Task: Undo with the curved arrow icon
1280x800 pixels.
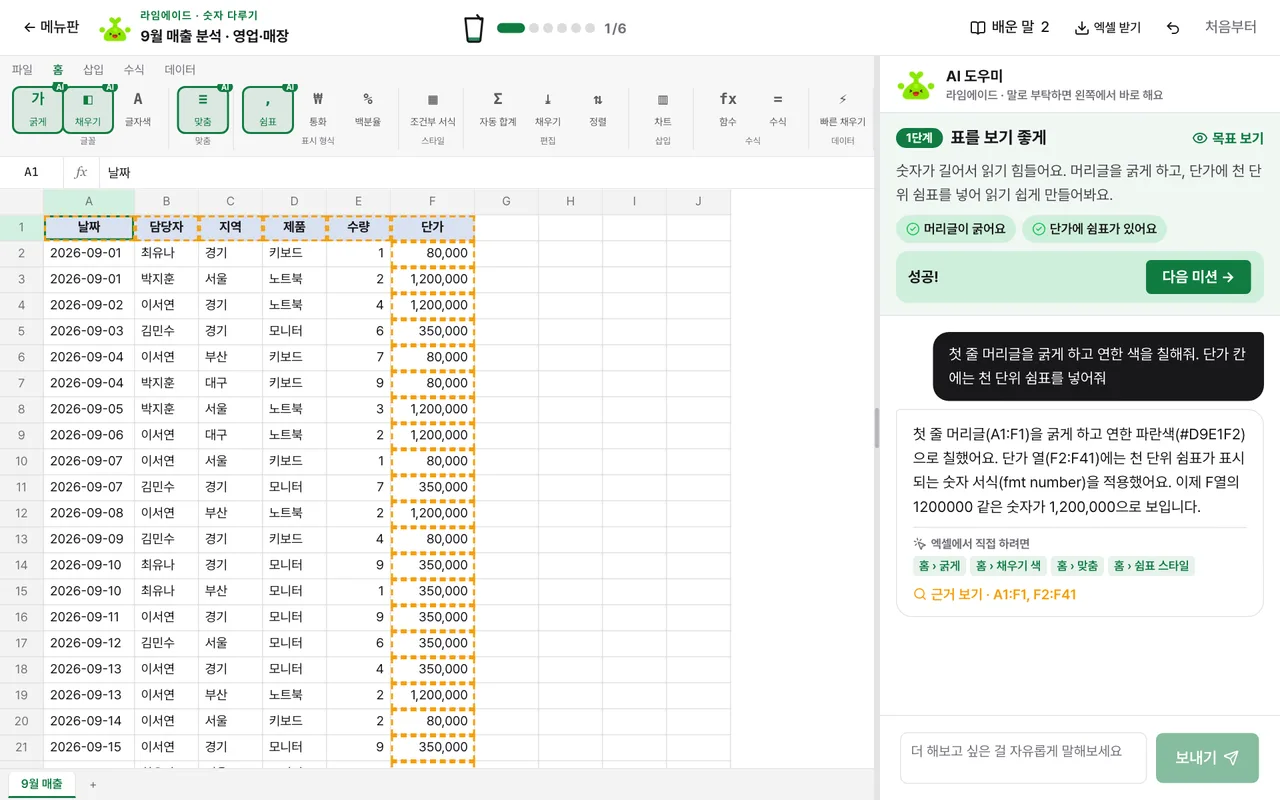Action: (x=1173, y=28)
